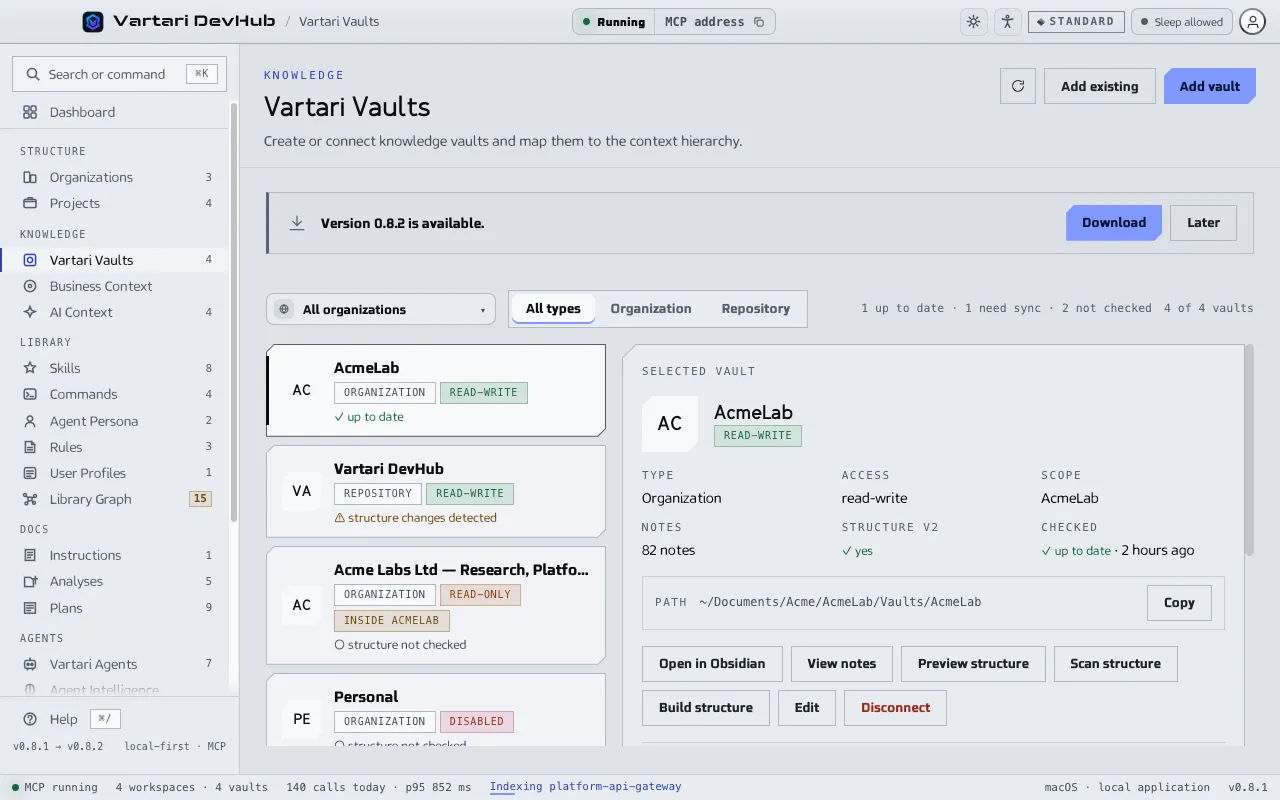Open Vartari Agents in the sidebar
Viewport: 1280px width, 800px height.
coord(115,664)
